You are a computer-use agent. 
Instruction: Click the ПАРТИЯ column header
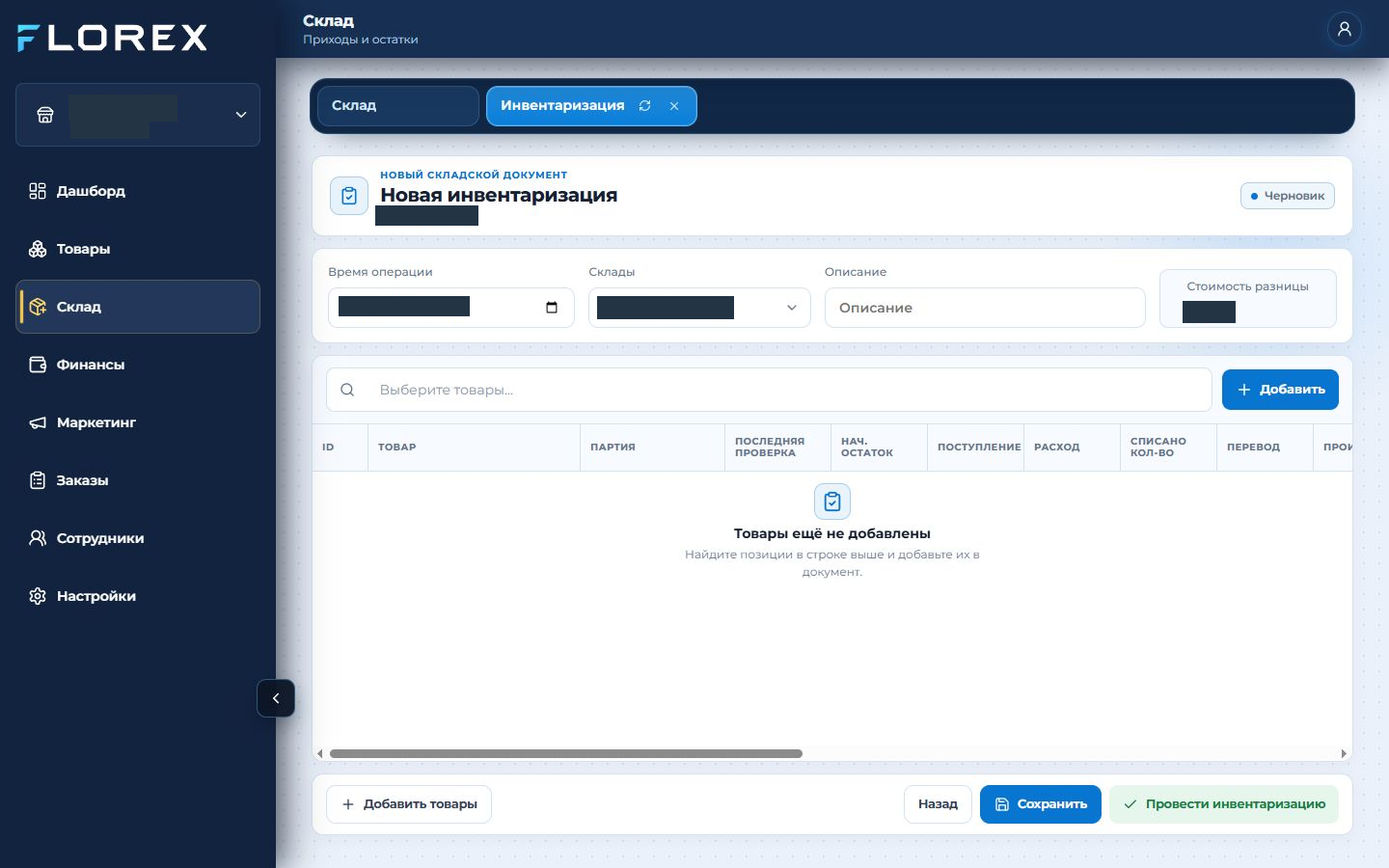652,448
